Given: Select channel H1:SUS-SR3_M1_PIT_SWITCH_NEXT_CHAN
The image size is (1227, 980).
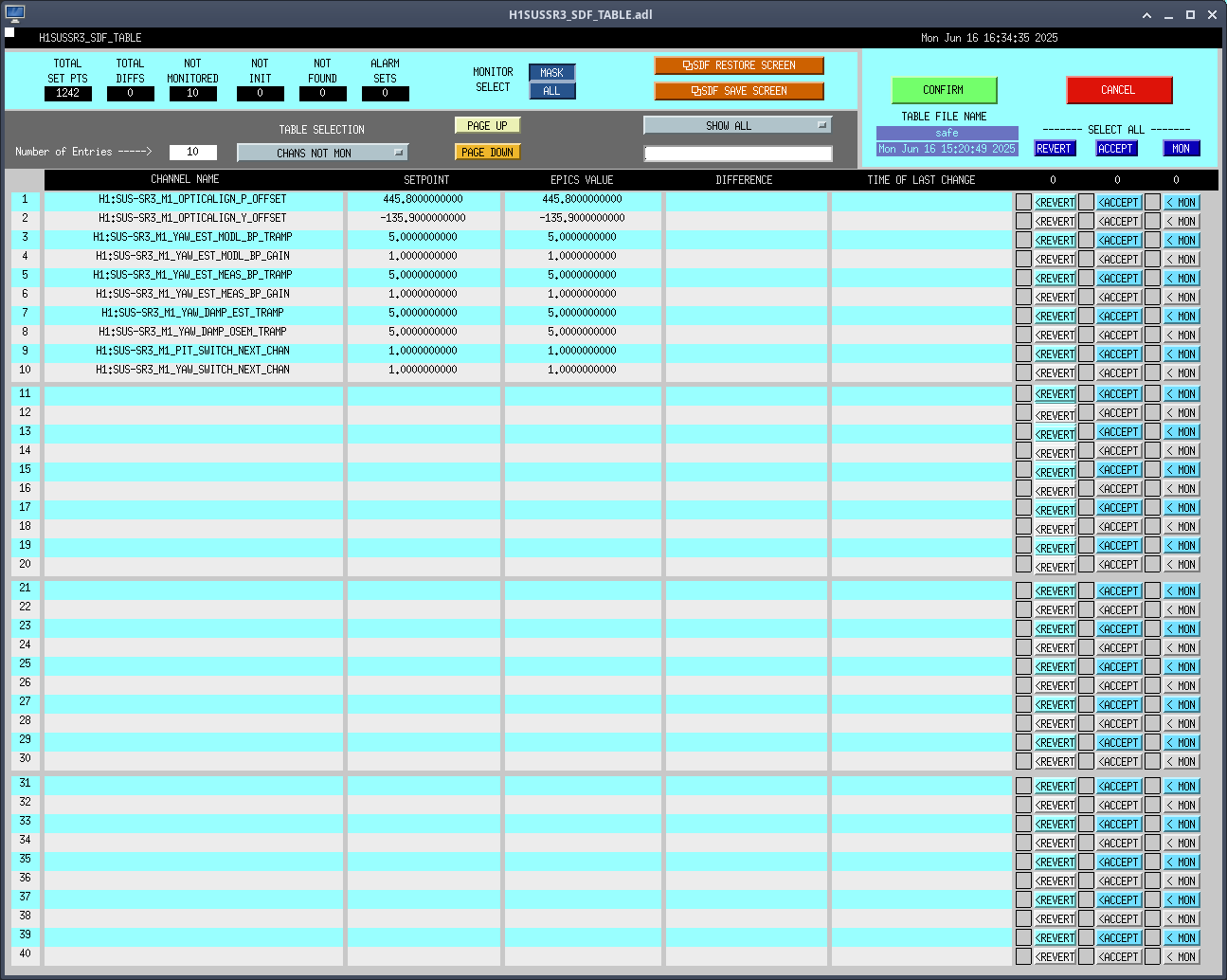Looking at the screenshot, I should pyautogui.click(x=193, y=352).
